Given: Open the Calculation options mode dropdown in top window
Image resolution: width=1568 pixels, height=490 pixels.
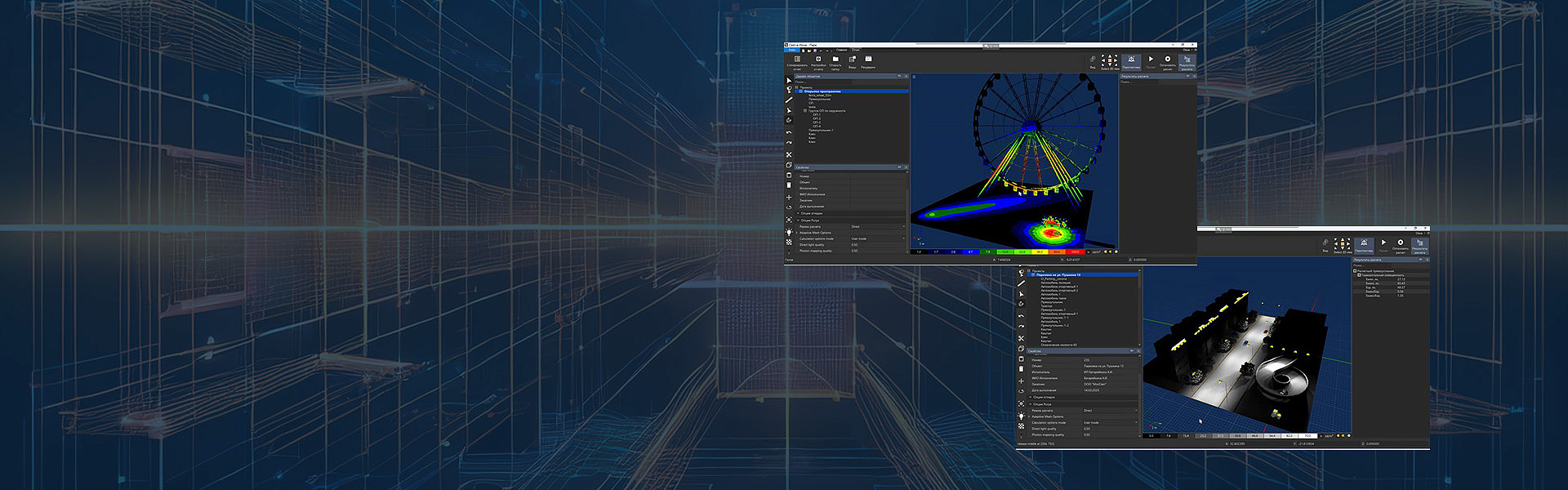Looking at the screenshot, I should pos(878,238).
